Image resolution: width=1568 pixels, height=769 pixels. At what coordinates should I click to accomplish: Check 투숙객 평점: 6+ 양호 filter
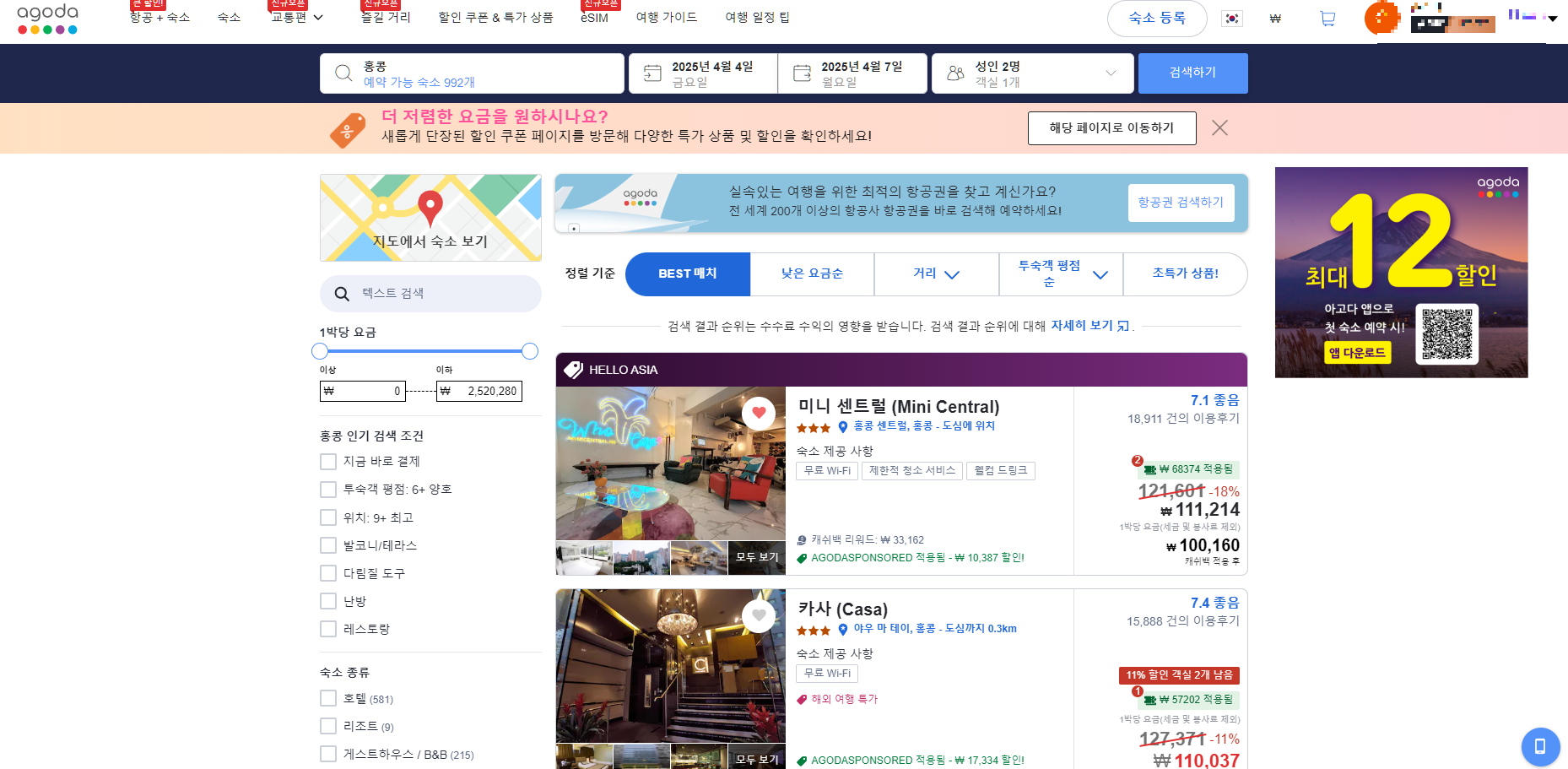coord(328,490)
